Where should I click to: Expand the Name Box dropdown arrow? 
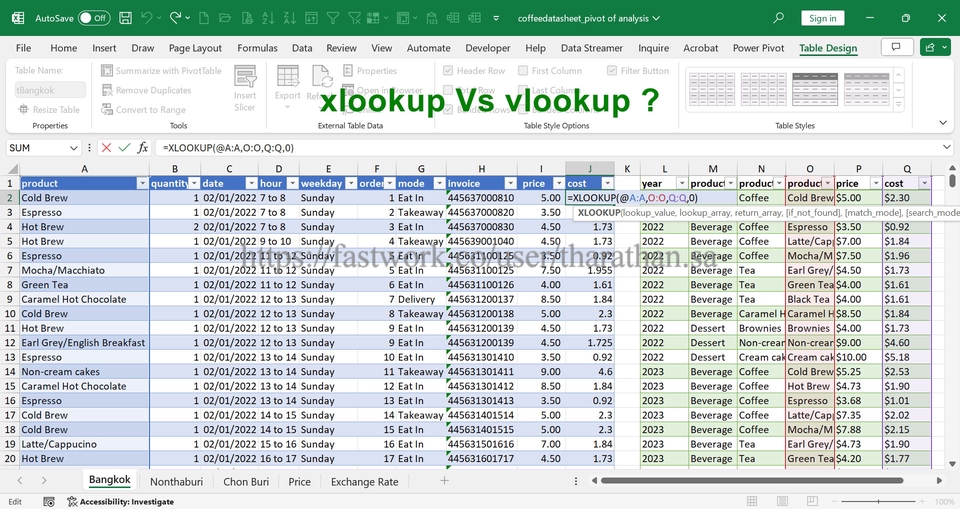click(74, 147)
